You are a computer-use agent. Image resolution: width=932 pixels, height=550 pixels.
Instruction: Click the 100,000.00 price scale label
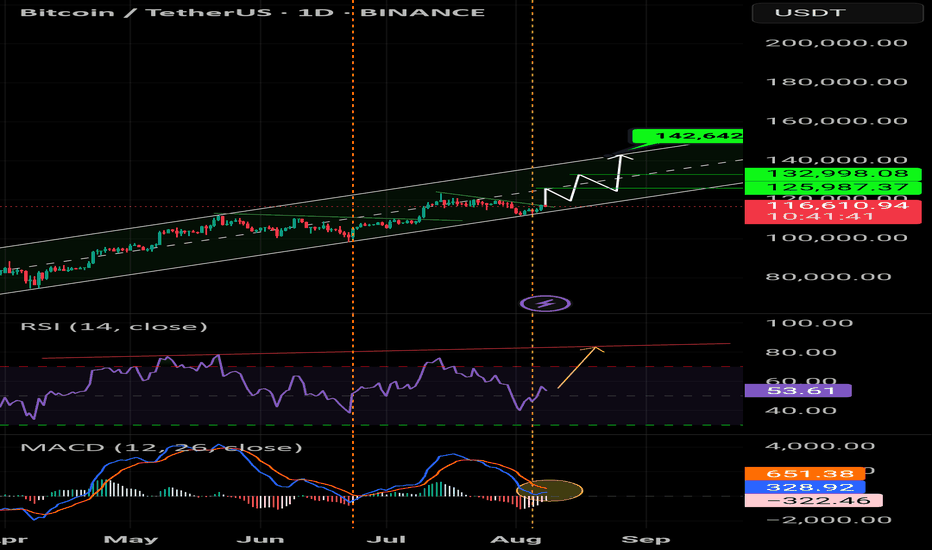coord(836,238)
